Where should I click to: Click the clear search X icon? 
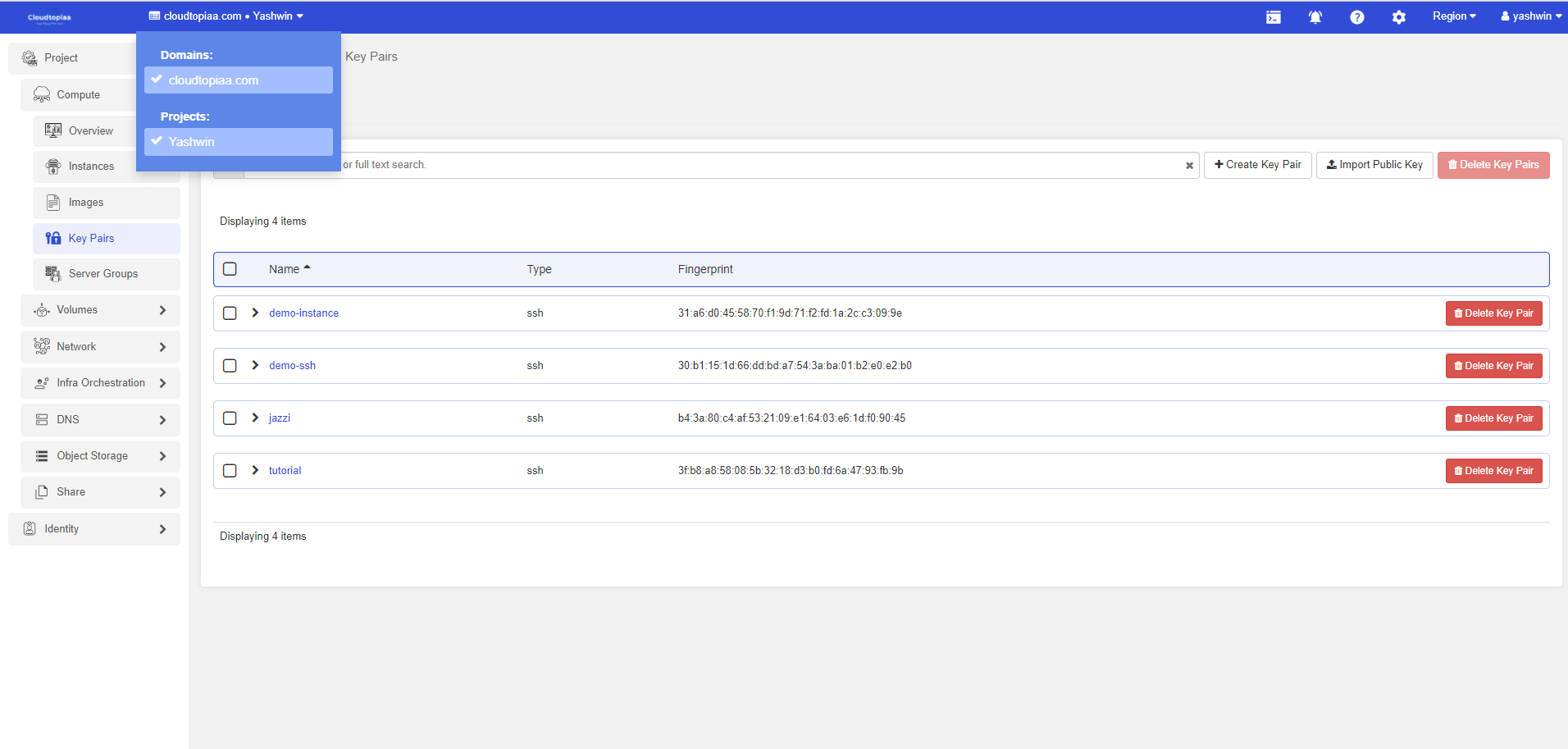click(1189, 166)
